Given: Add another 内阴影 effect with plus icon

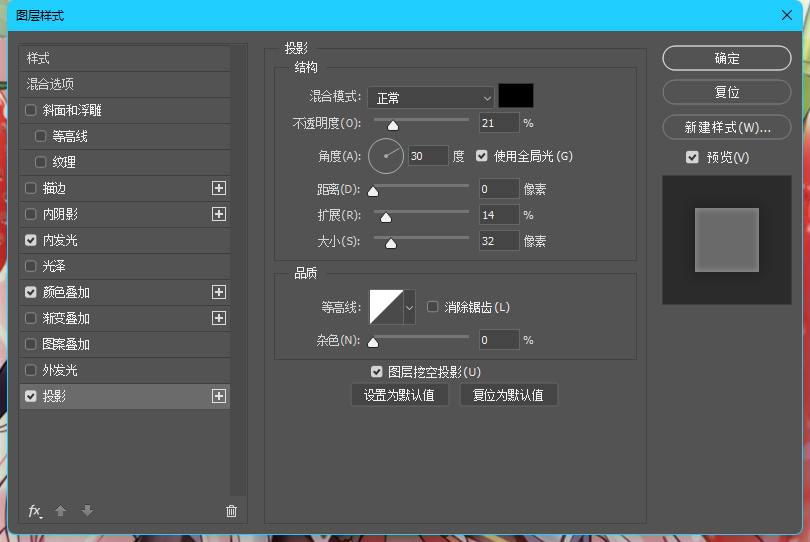Looking at the screenshot, I should coord(219,214).
